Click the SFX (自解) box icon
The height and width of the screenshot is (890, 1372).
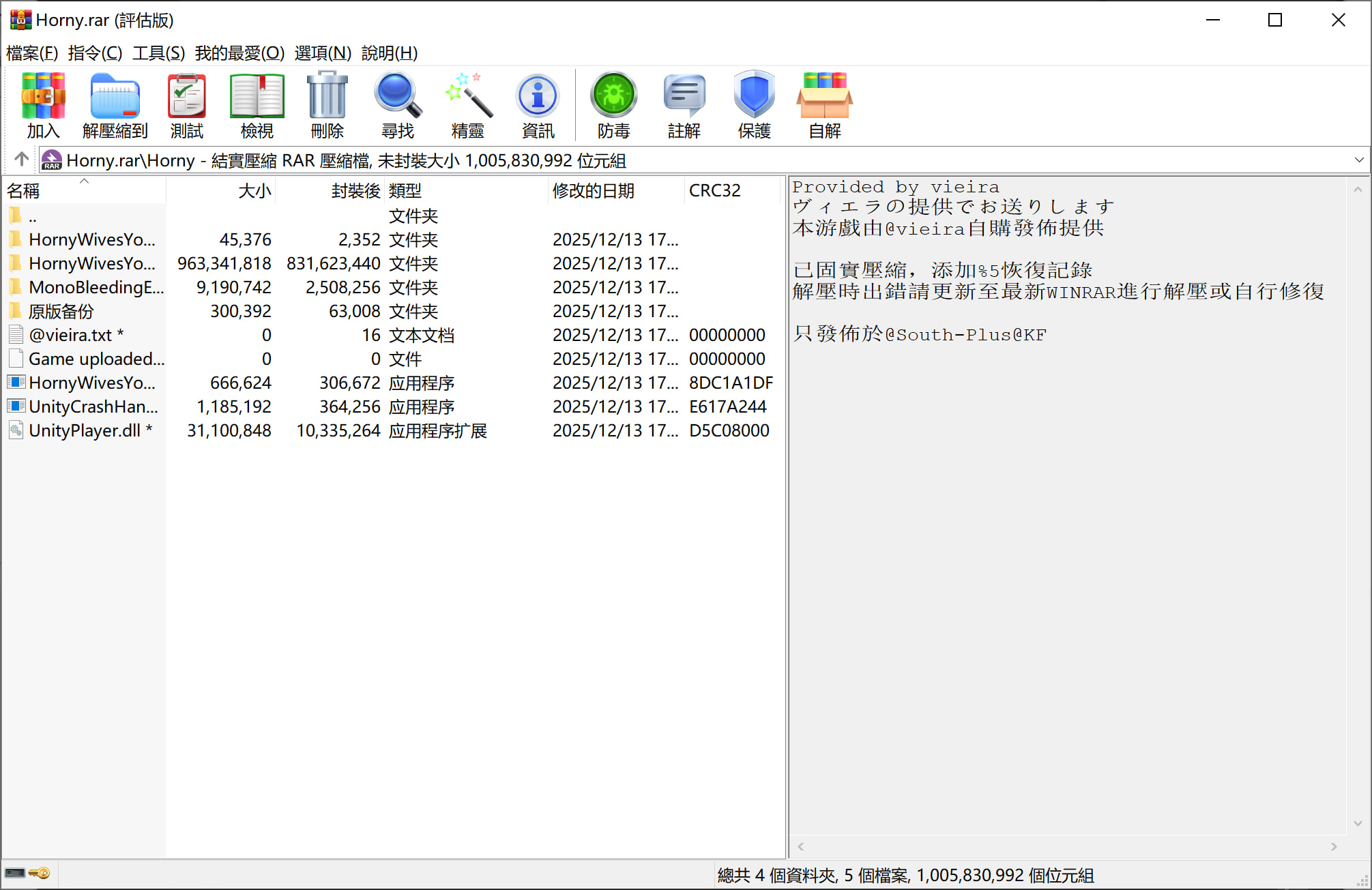tap(824, 104)
